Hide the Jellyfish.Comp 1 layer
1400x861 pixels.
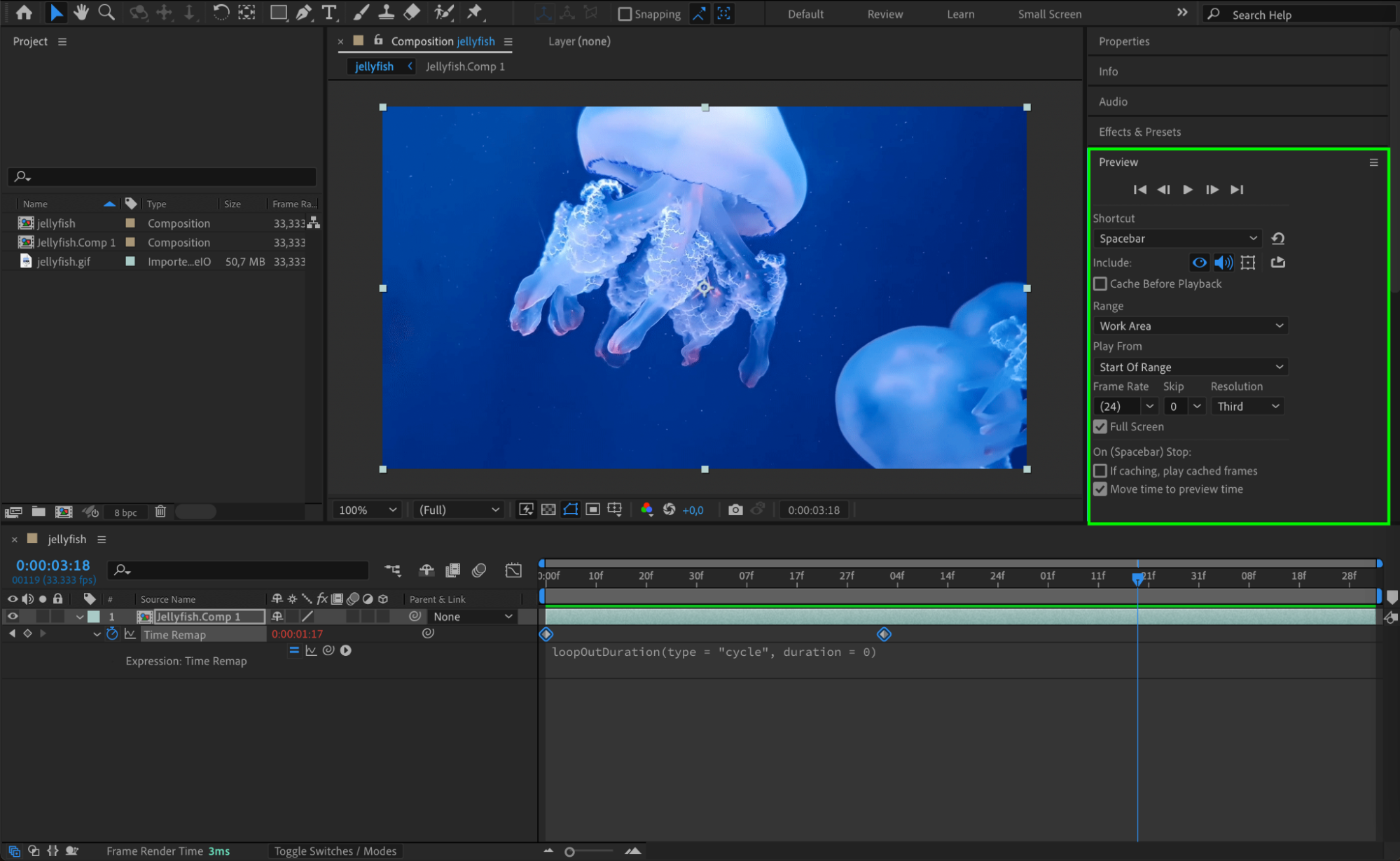point(13,616)
